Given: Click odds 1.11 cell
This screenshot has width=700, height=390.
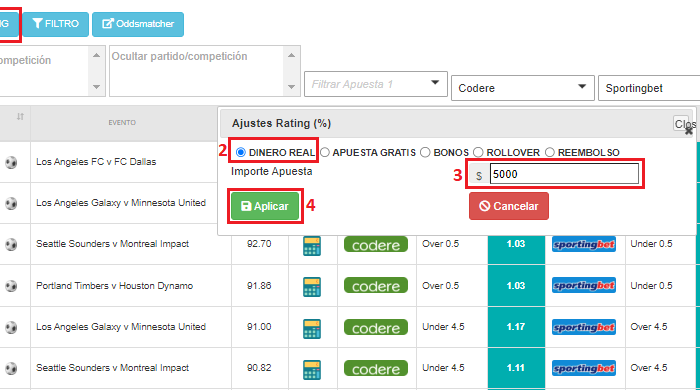Looking at the screenshot, I should (516, 368).
